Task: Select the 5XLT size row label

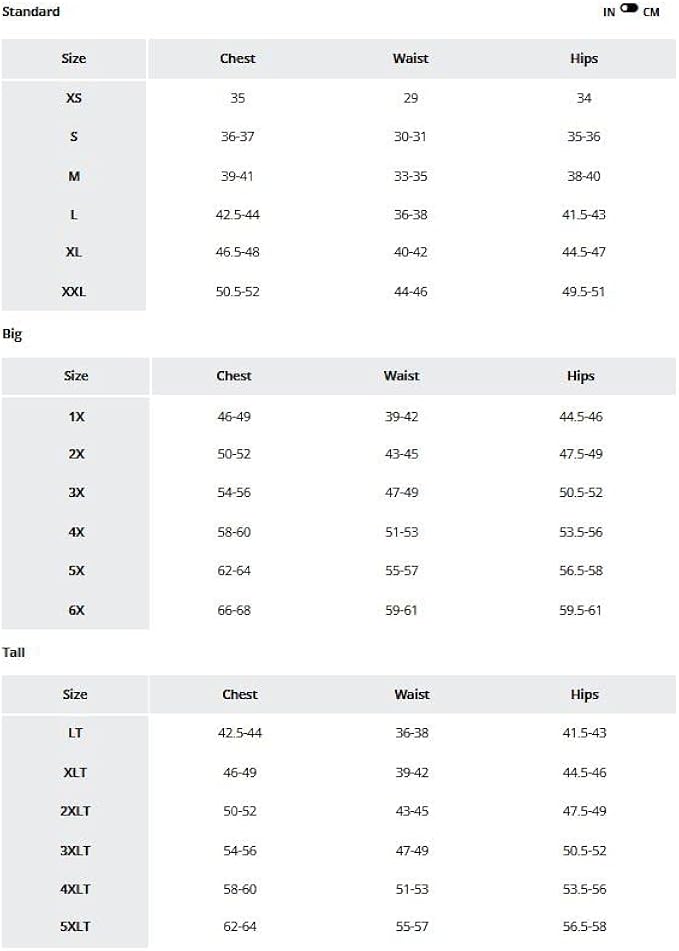Action: tap(75, 927)
